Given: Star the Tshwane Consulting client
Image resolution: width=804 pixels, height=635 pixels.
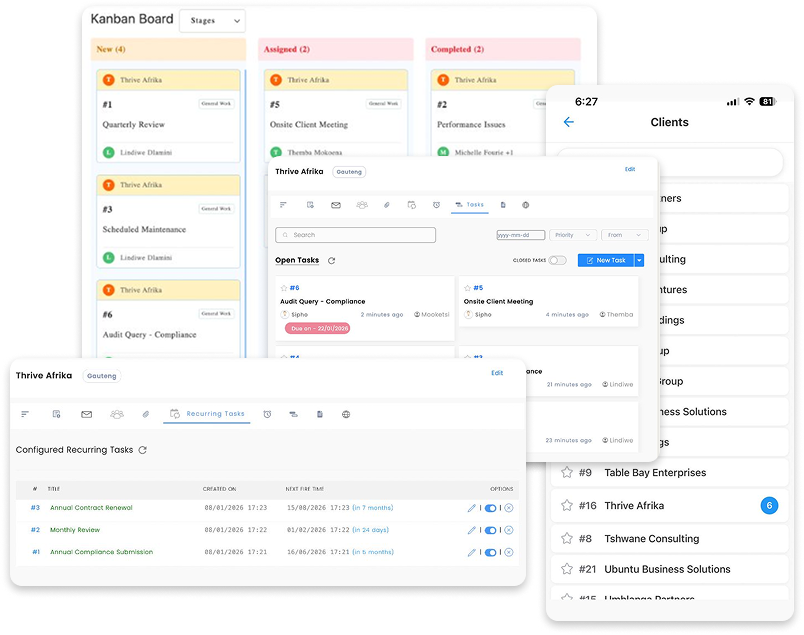Looking at the screenshot, I should [x=567, y=539].
